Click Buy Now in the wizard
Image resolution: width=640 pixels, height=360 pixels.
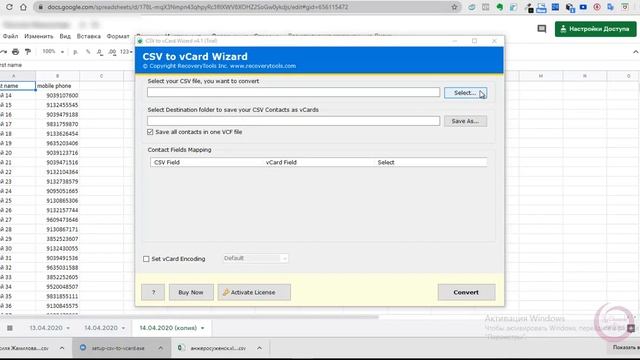point(191,292)
